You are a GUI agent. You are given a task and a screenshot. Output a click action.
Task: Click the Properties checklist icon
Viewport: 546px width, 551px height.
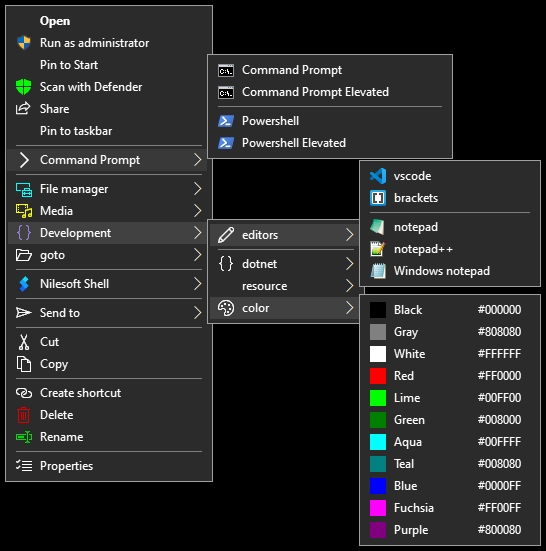coord(24,466)
